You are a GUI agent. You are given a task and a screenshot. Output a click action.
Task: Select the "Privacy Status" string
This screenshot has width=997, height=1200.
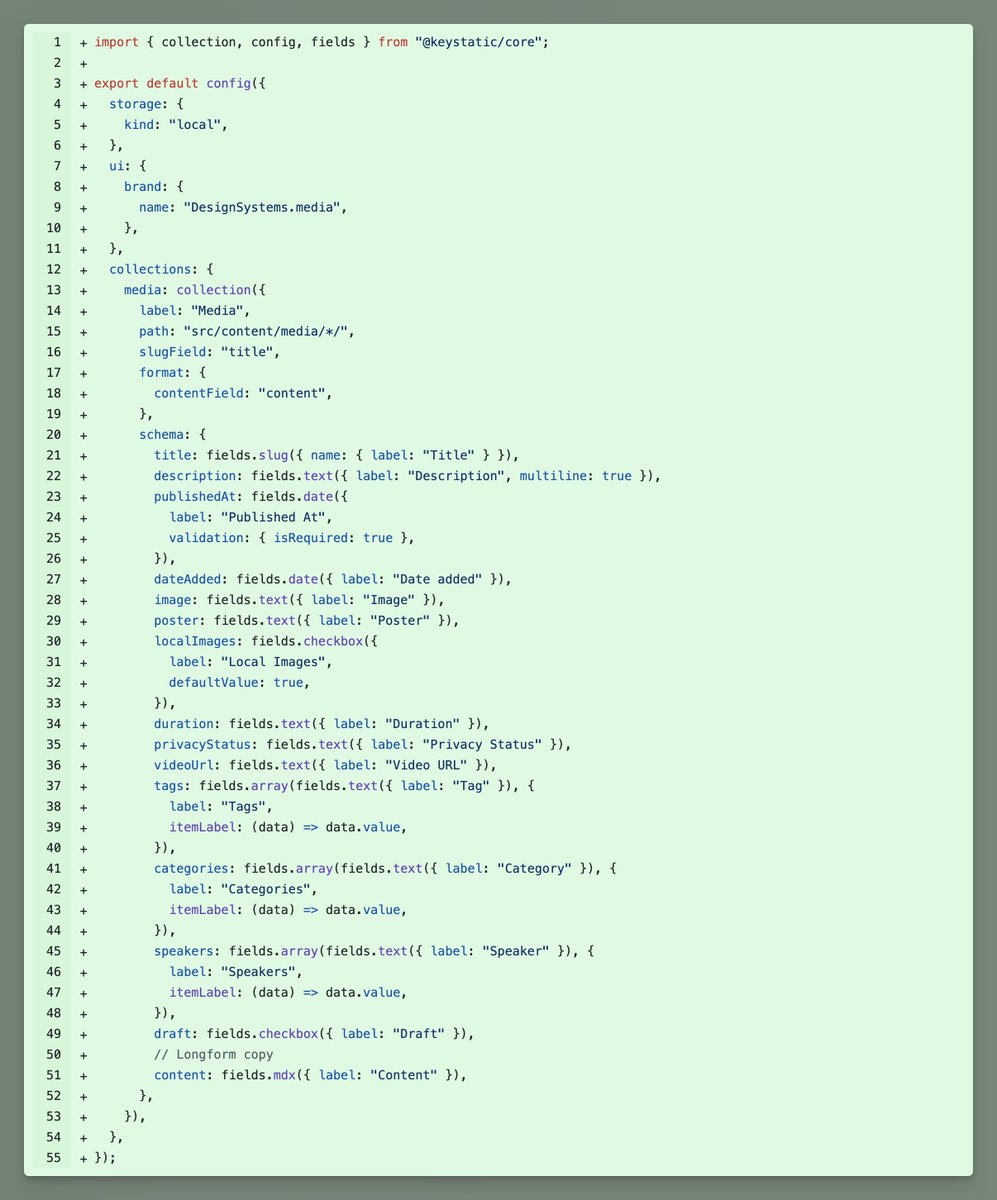(482, 744)
